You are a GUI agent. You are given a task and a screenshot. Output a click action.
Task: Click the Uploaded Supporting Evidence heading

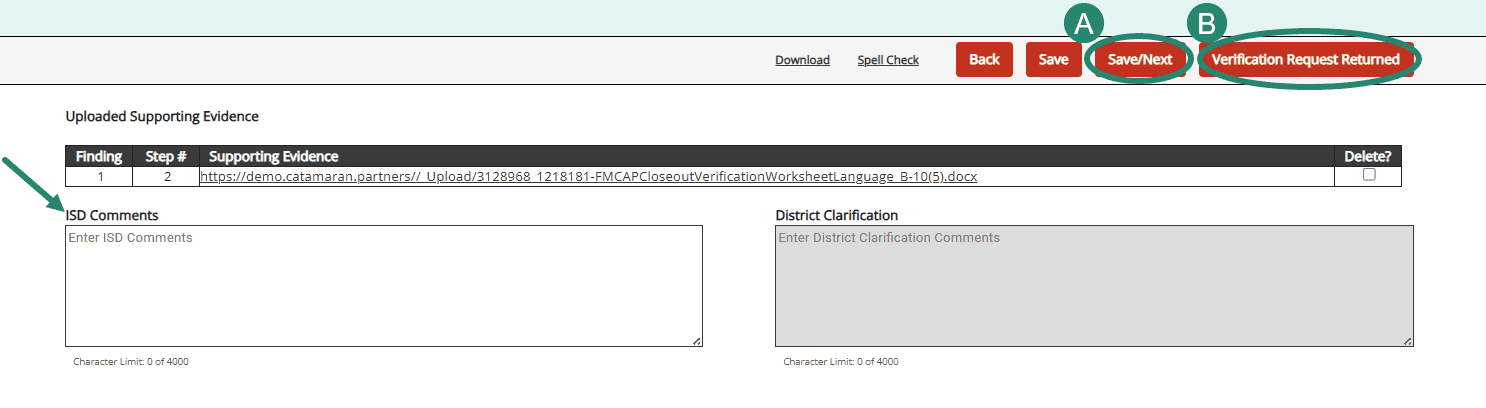tap(162, 117)
